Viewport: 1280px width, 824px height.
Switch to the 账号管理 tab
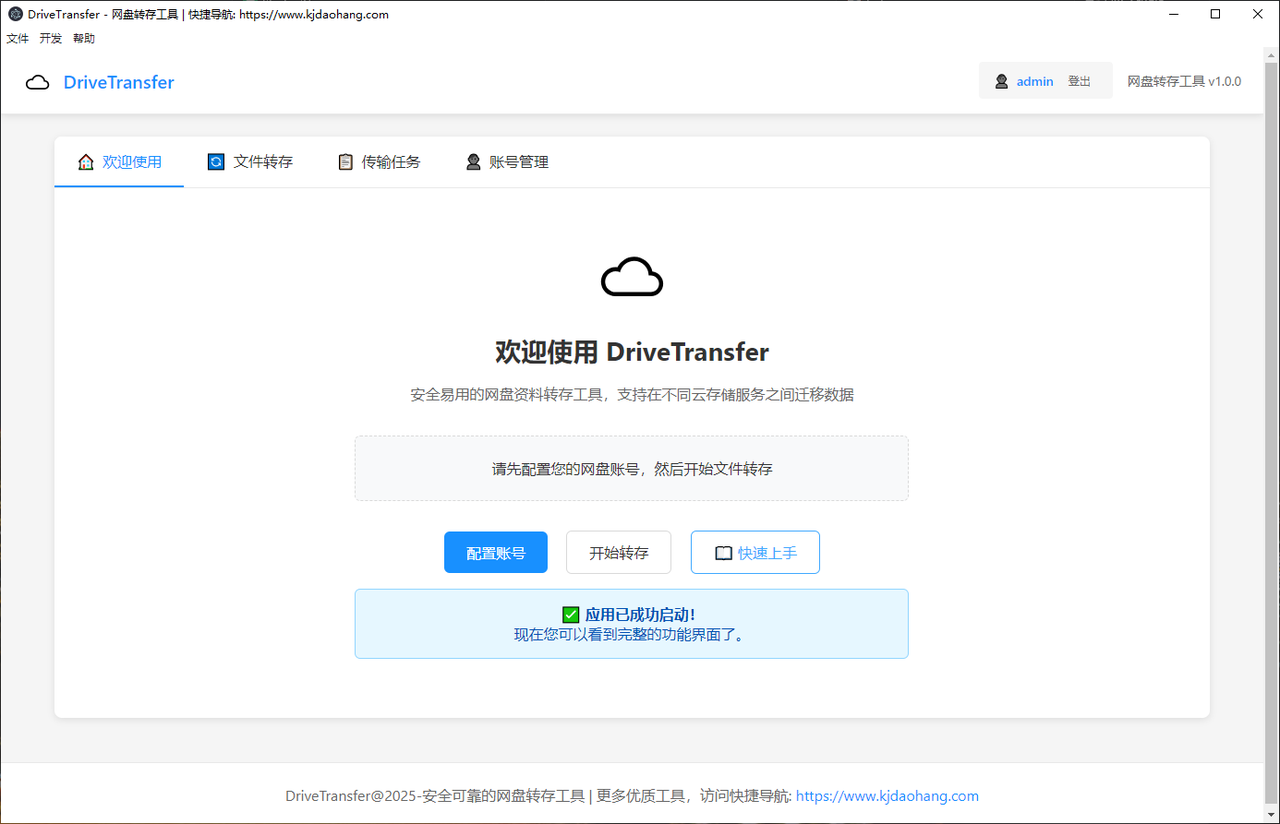tap(507, 162)
